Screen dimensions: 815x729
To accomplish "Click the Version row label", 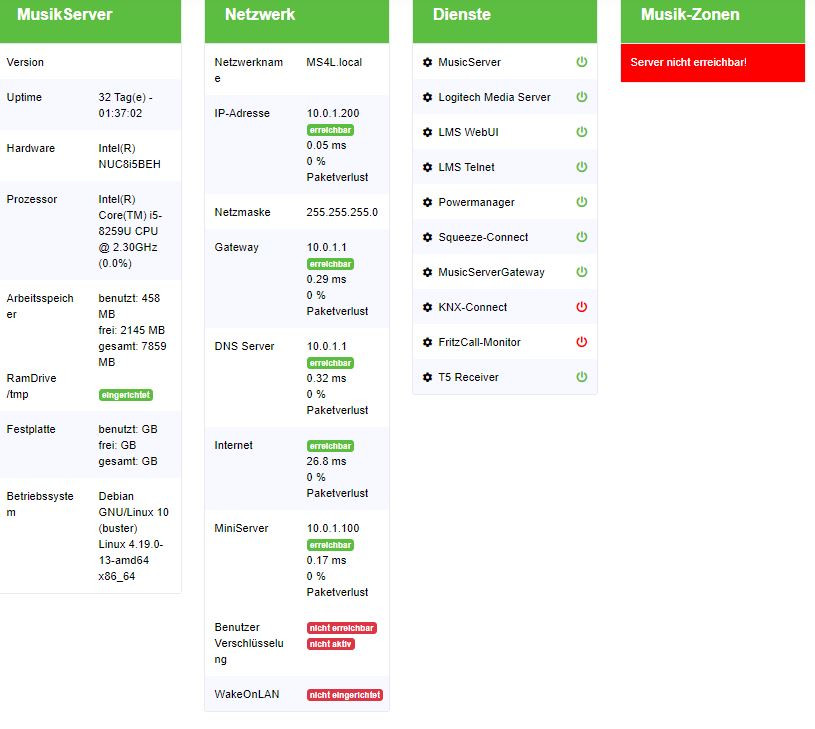I will point(25,62).
